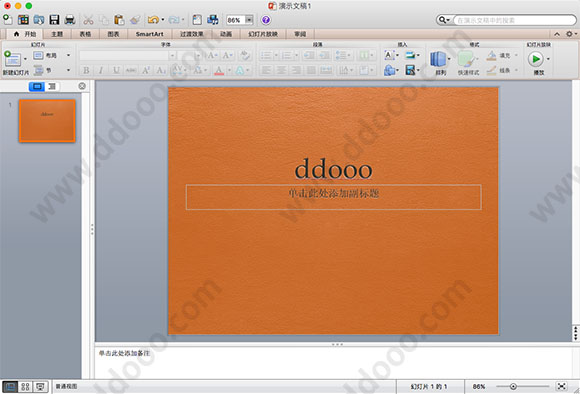Switch to the 图表 tab
Image resolution: width=580 pixels, height=394 pixels.
113,34
